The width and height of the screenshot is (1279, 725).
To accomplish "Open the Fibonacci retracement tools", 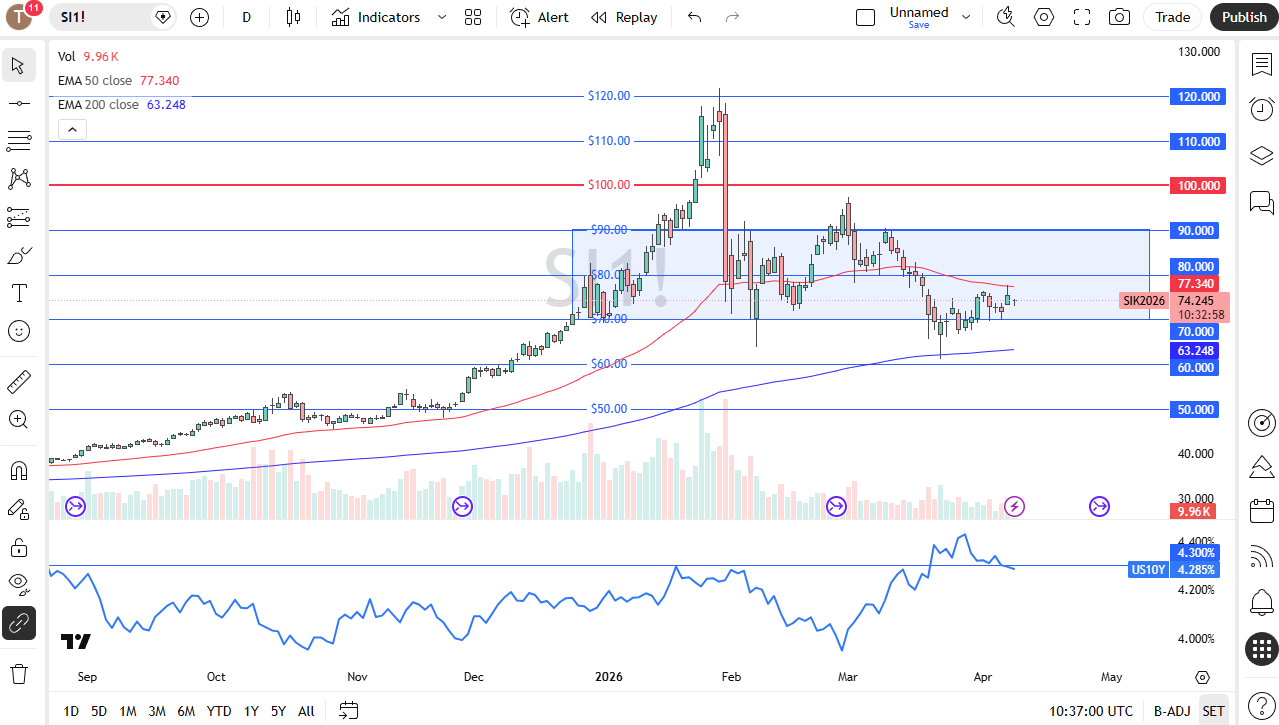I will [x=18, y=141].
